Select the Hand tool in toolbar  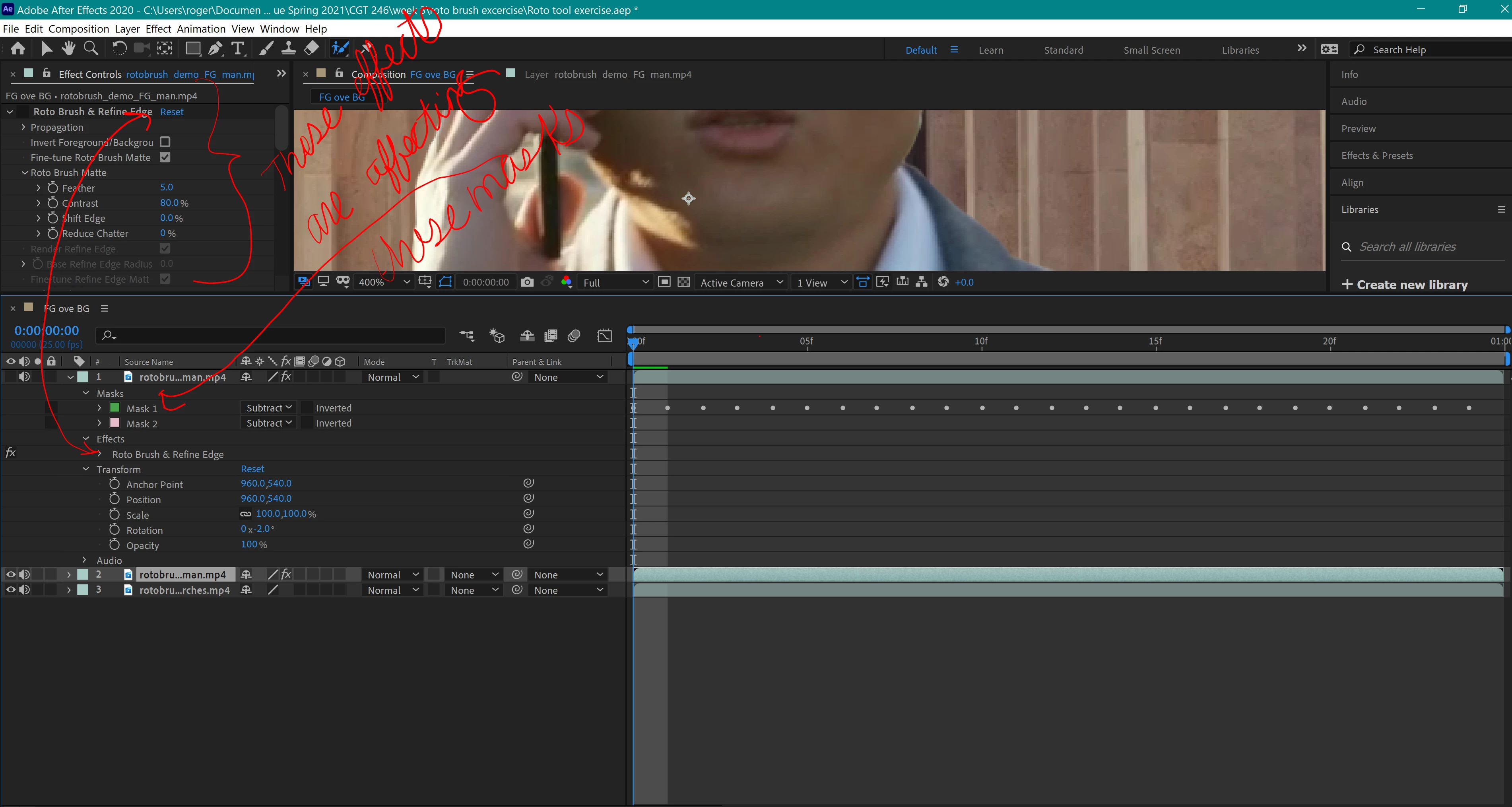[69, 49]
